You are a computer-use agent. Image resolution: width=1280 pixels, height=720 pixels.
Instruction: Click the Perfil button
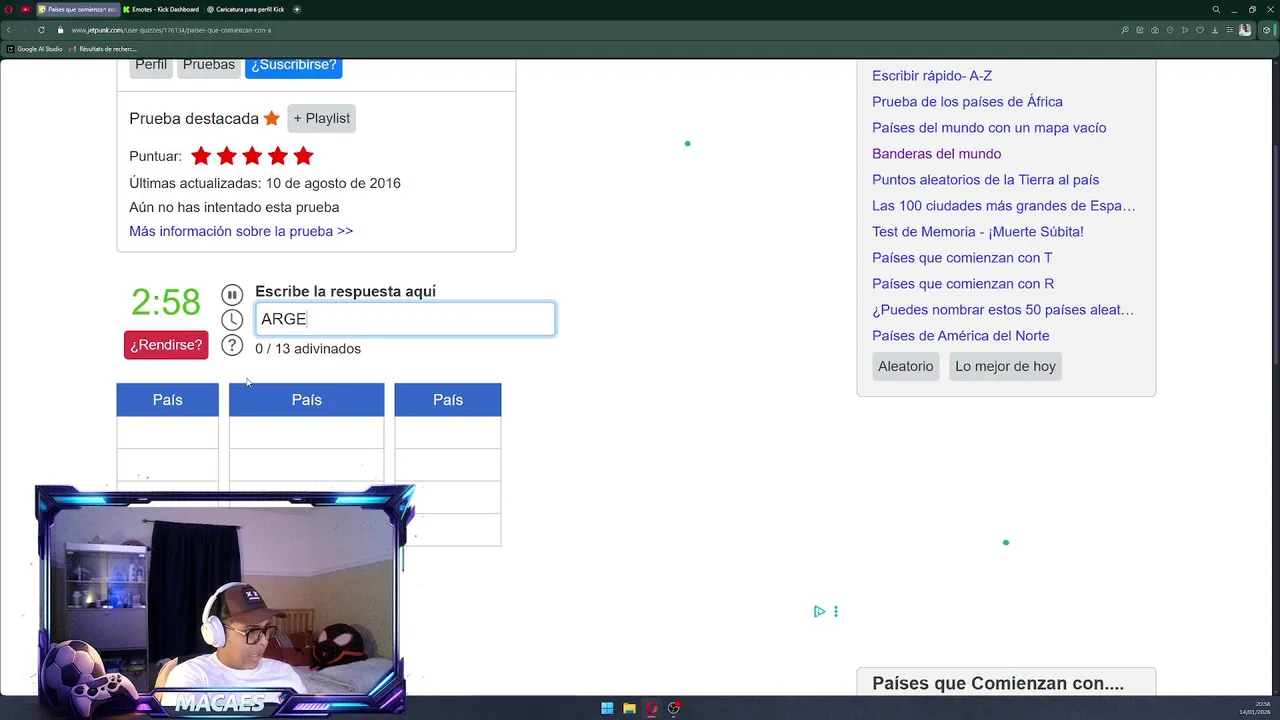(x=151, y=66)
